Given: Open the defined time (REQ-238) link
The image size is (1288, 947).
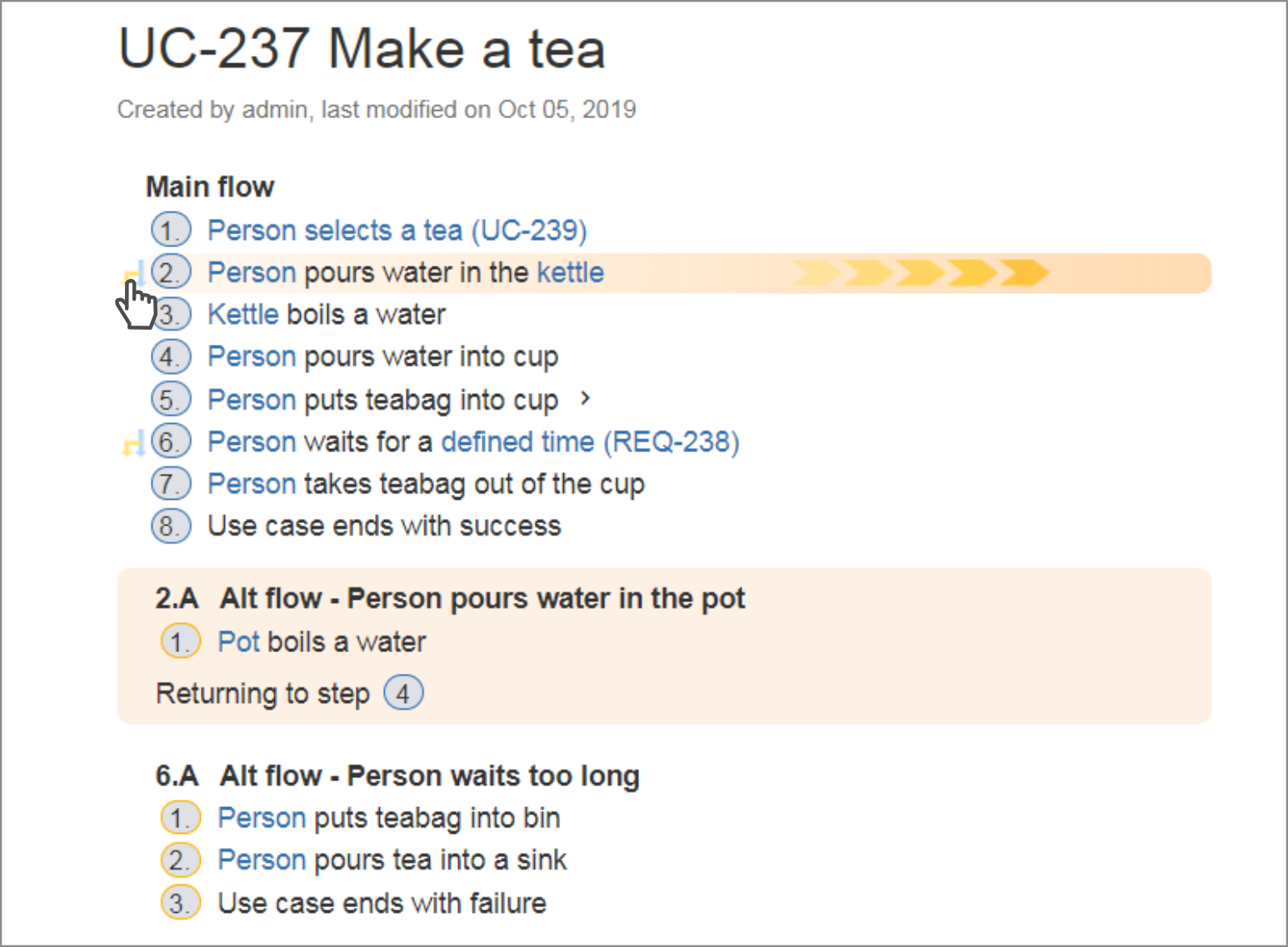Looking at the screenshot, I should tap(590, 441).
